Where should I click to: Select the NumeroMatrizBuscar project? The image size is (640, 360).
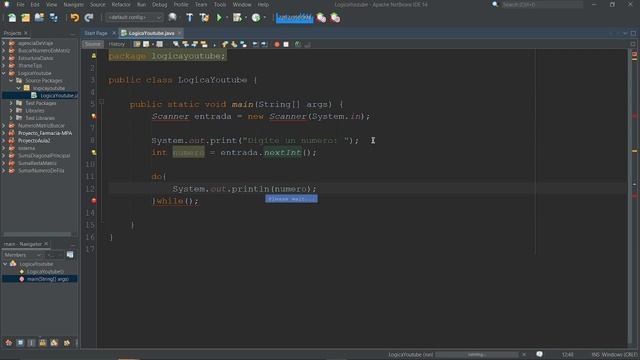coord(41,125)
